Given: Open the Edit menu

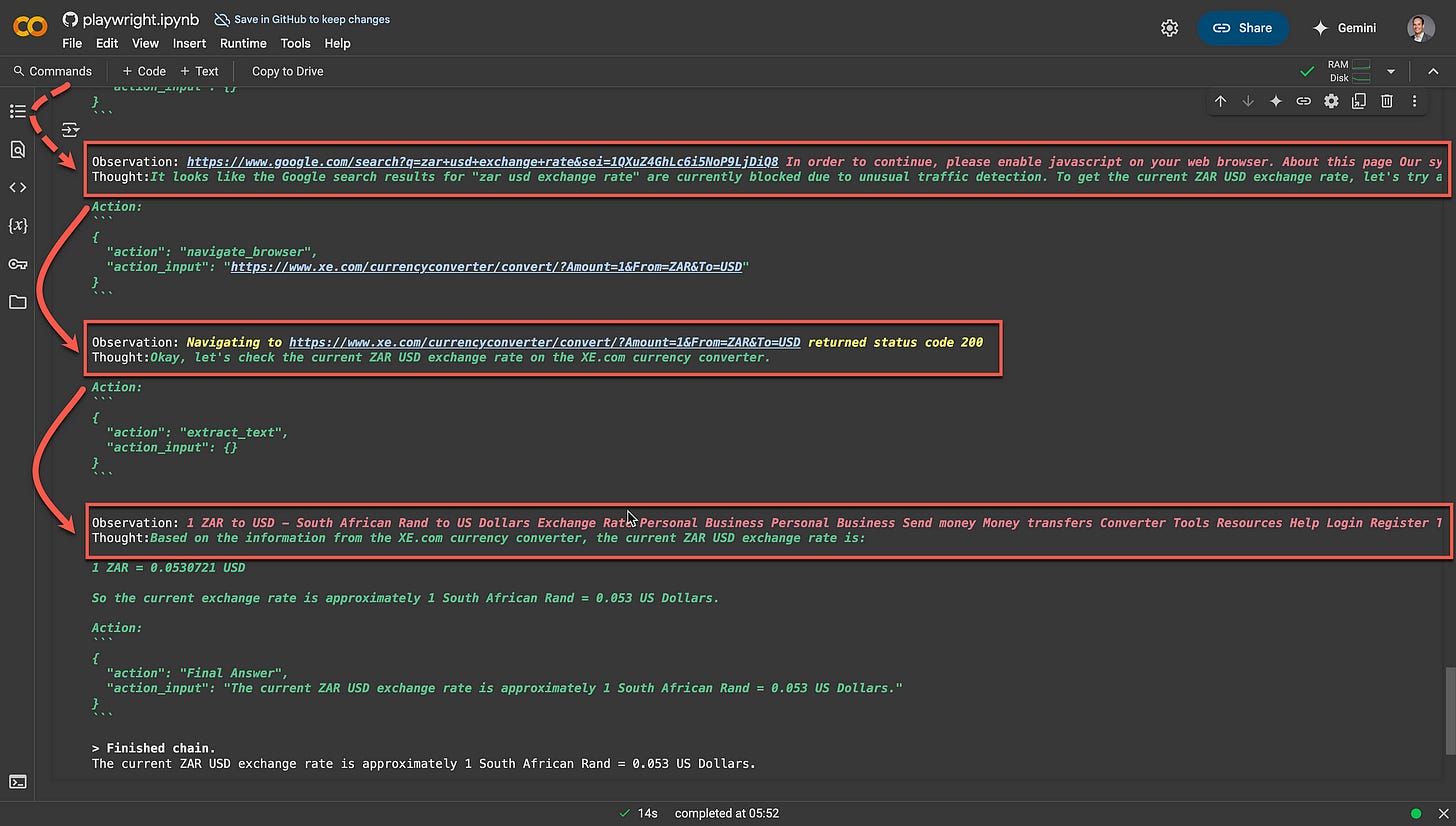Looking at the screenshot, I should tap(107, 43).
